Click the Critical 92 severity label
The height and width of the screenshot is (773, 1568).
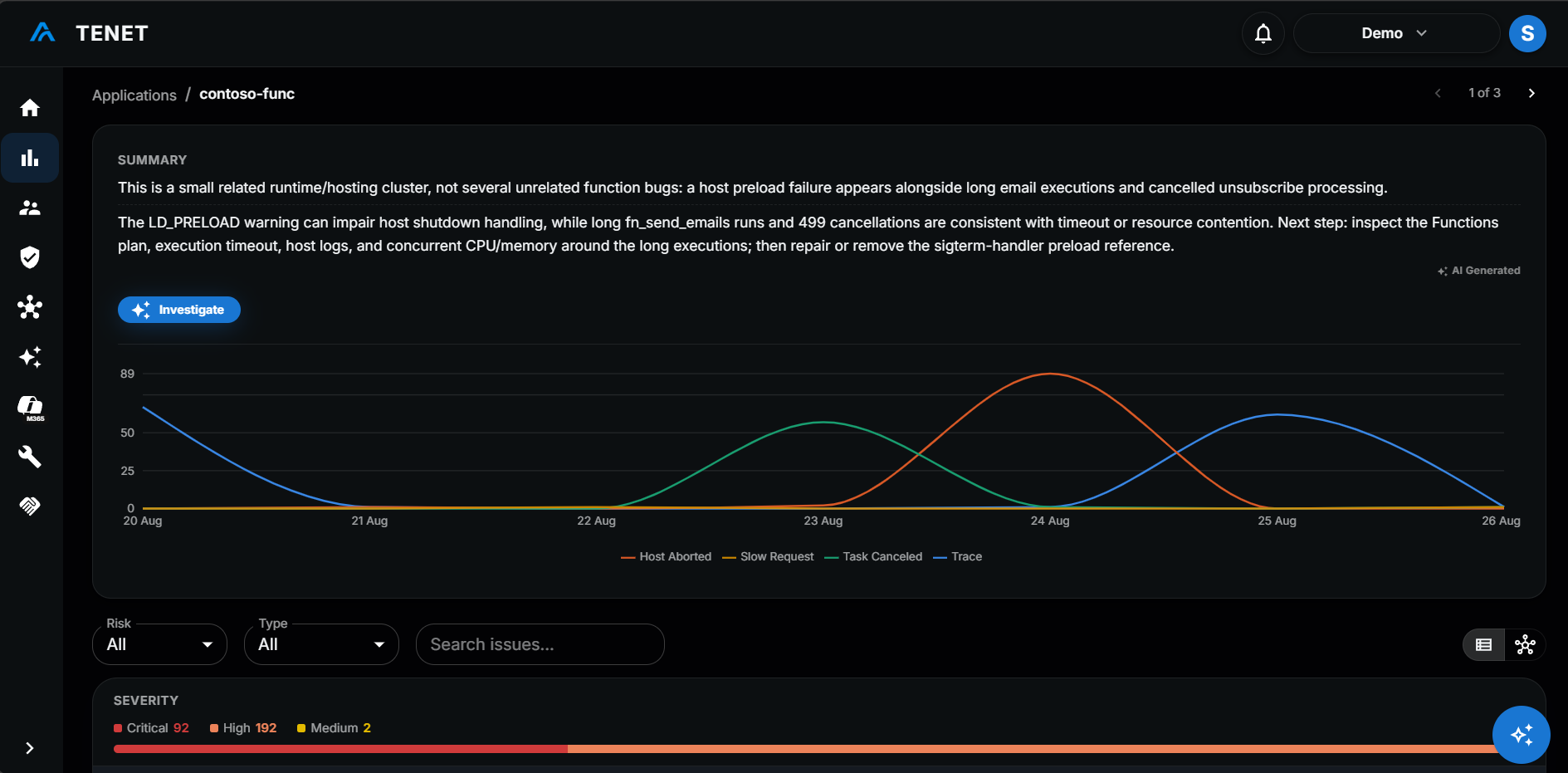(152, 728)
